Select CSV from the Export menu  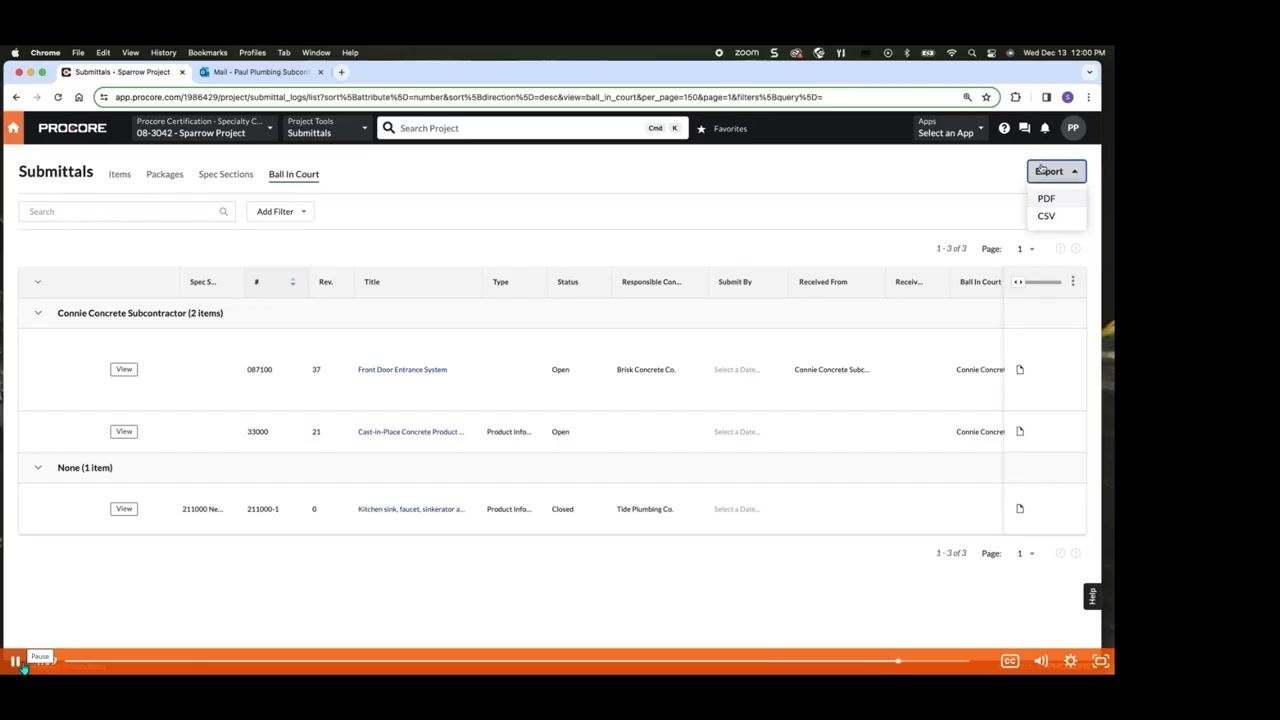tap(1046, 216)
